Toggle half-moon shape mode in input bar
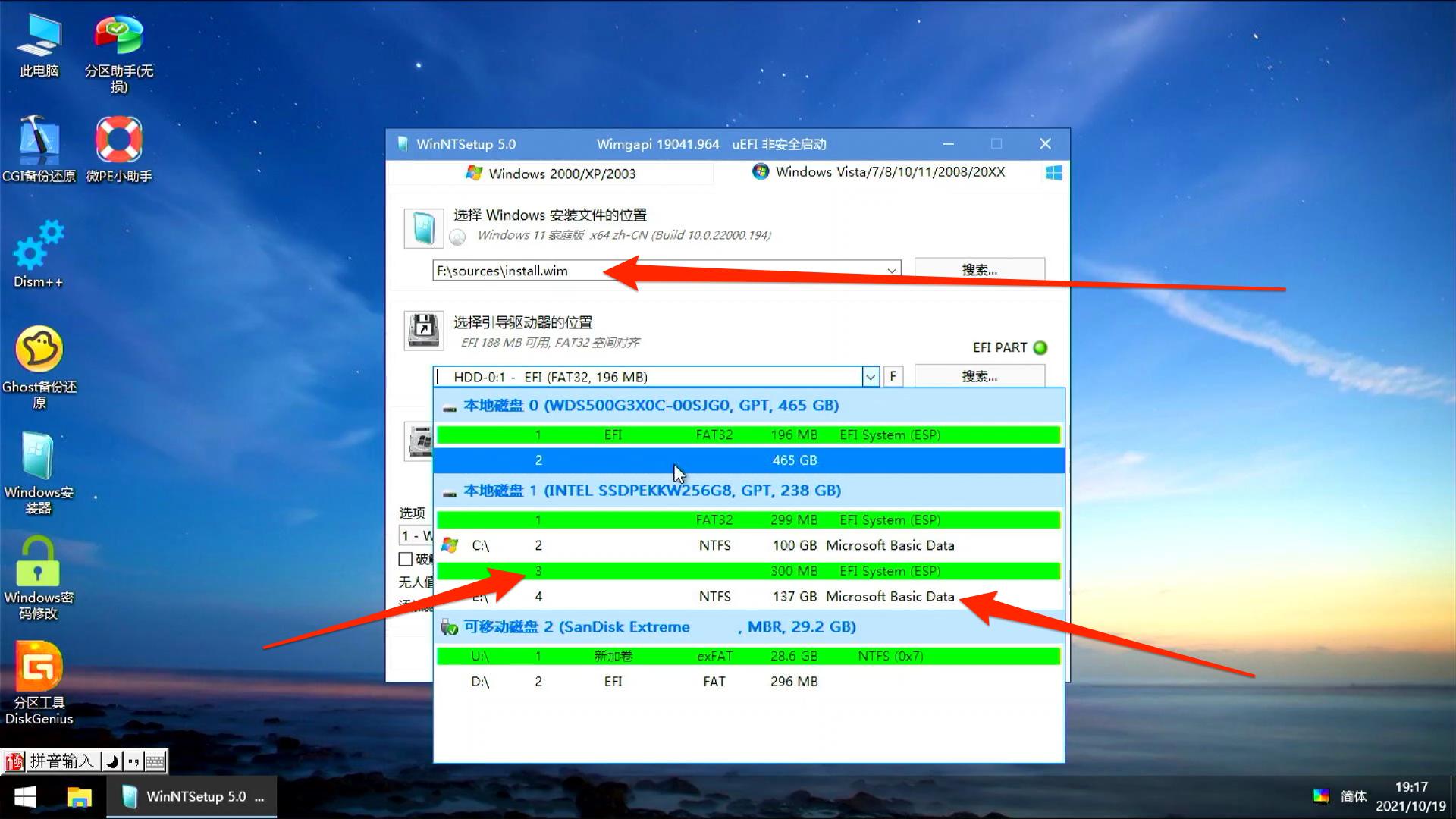 tap(111, 760)
